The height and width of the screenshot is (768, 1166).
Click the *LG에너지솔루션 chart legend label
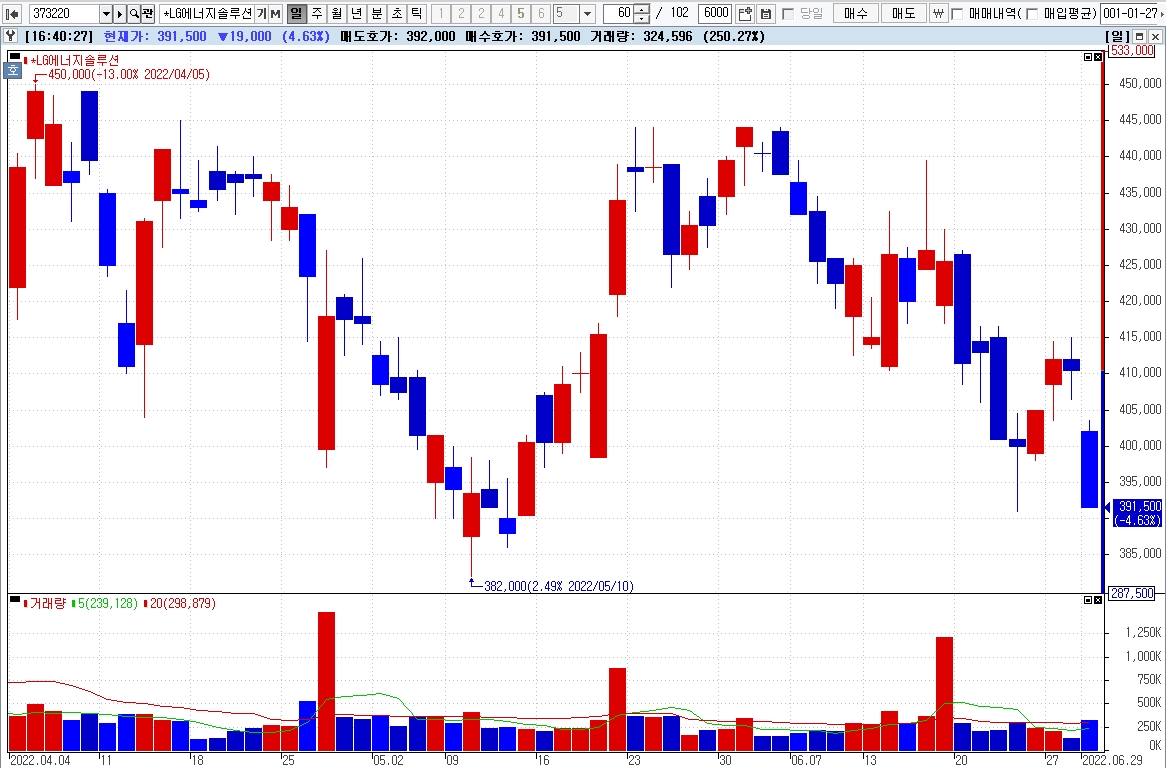(74, 60)
